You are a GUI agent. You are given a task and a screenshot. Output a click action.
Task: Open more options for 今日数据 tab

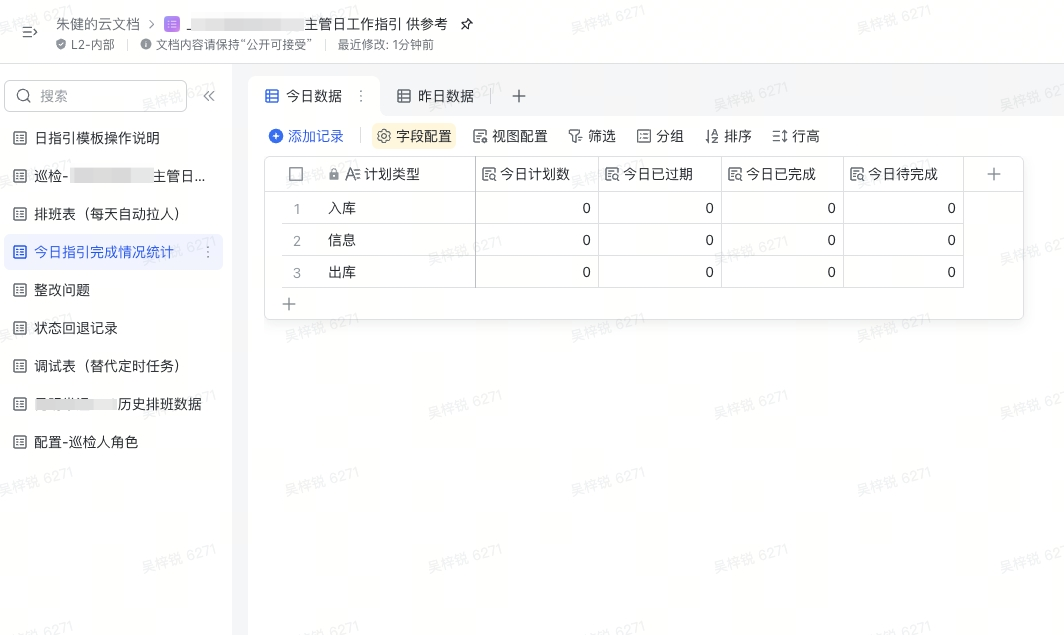[x=361, y=96]
